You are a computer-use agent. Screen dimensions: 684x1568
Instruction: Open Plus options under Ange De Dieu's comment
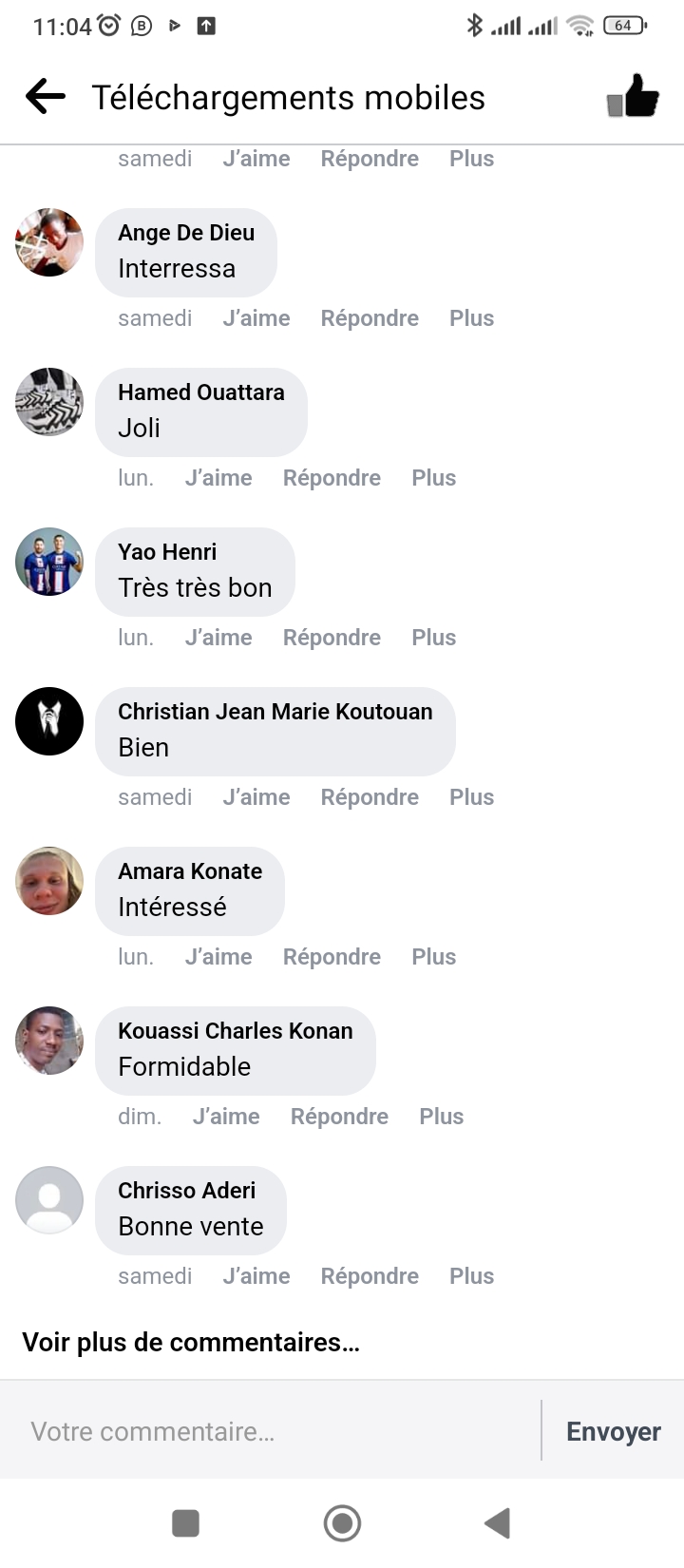pos(471,318)
